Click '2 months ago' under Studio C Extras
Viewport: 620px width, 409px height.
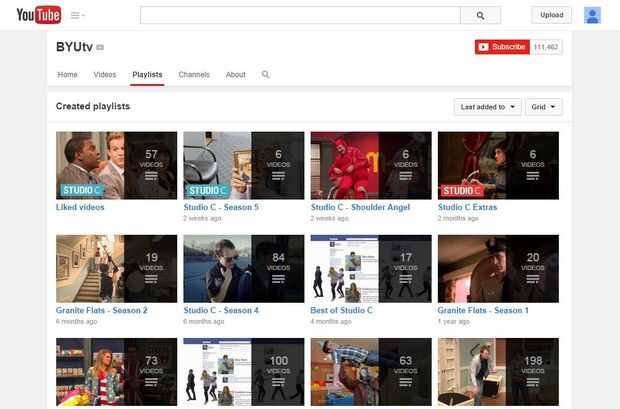(x=458, y=218)
